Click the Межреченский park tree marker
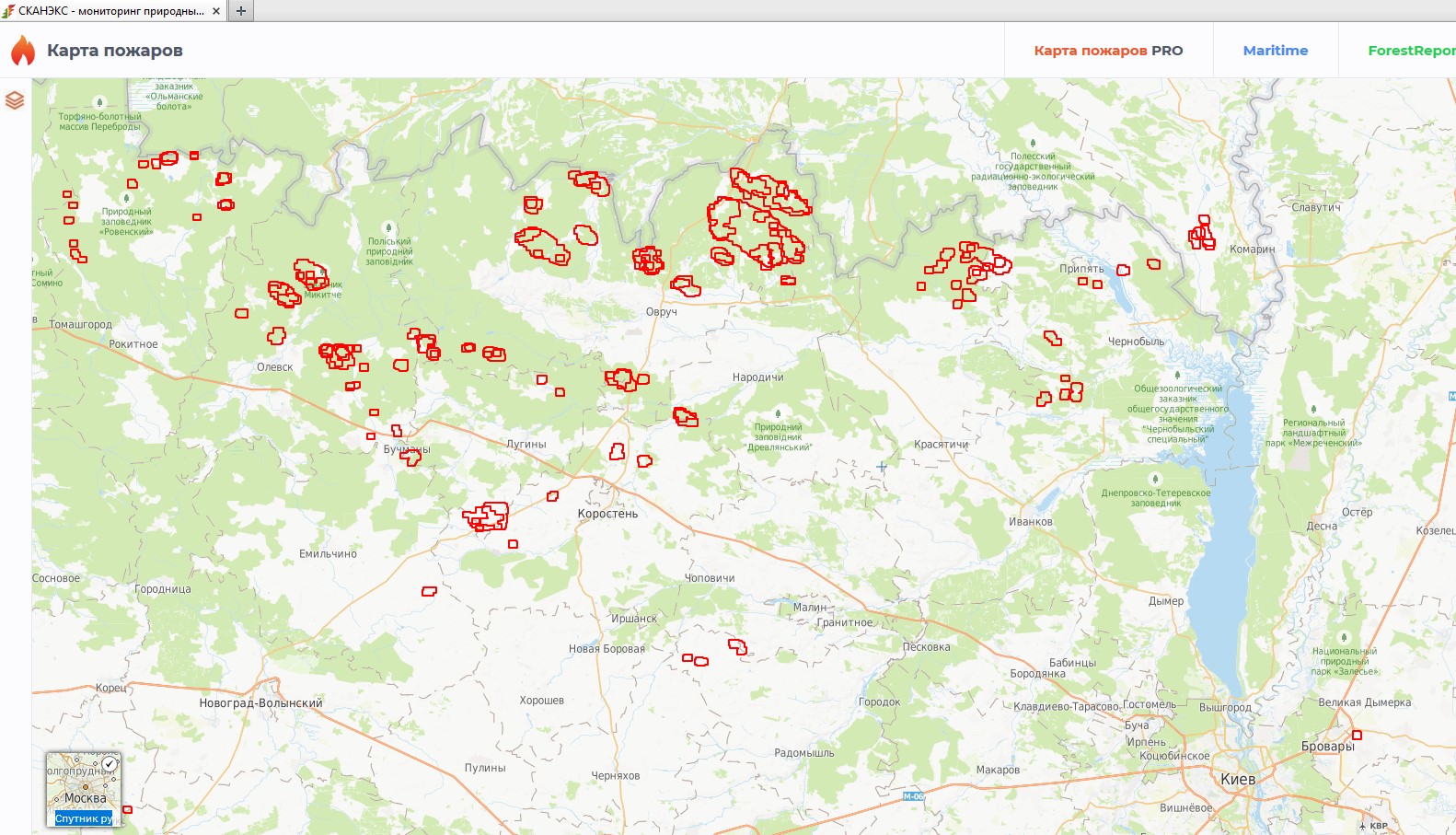Screen dimensions: 1456x835 click(x=1313, y=409)
